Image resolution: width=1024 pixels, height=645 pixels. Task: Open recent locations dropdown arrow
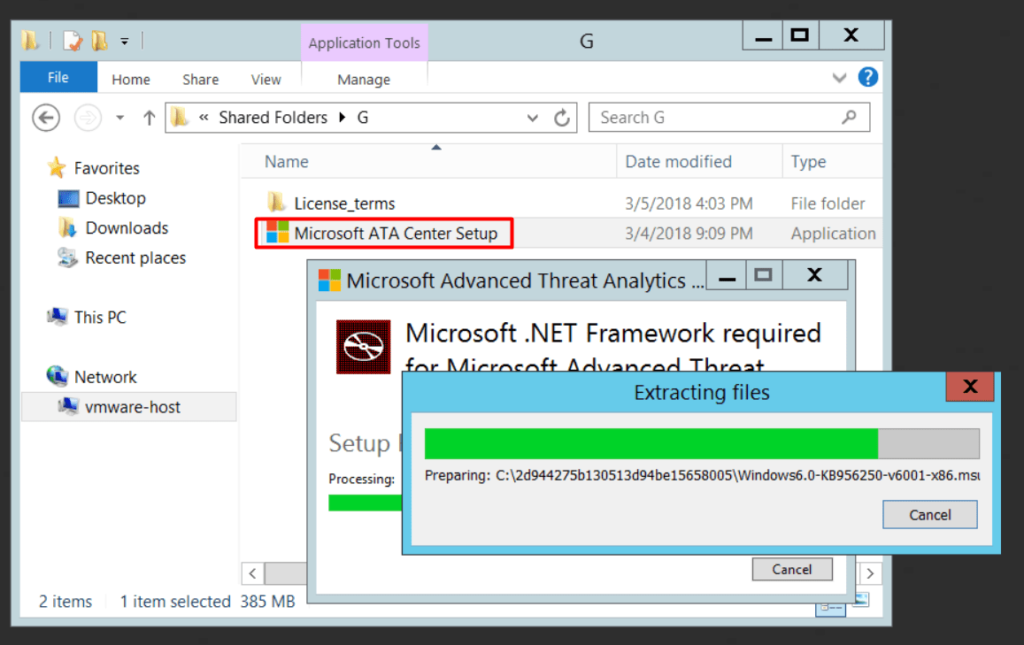click(x=120, y=118)
